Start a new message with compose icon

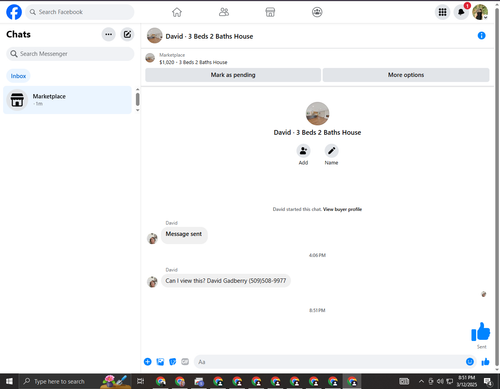click(127, 34)
